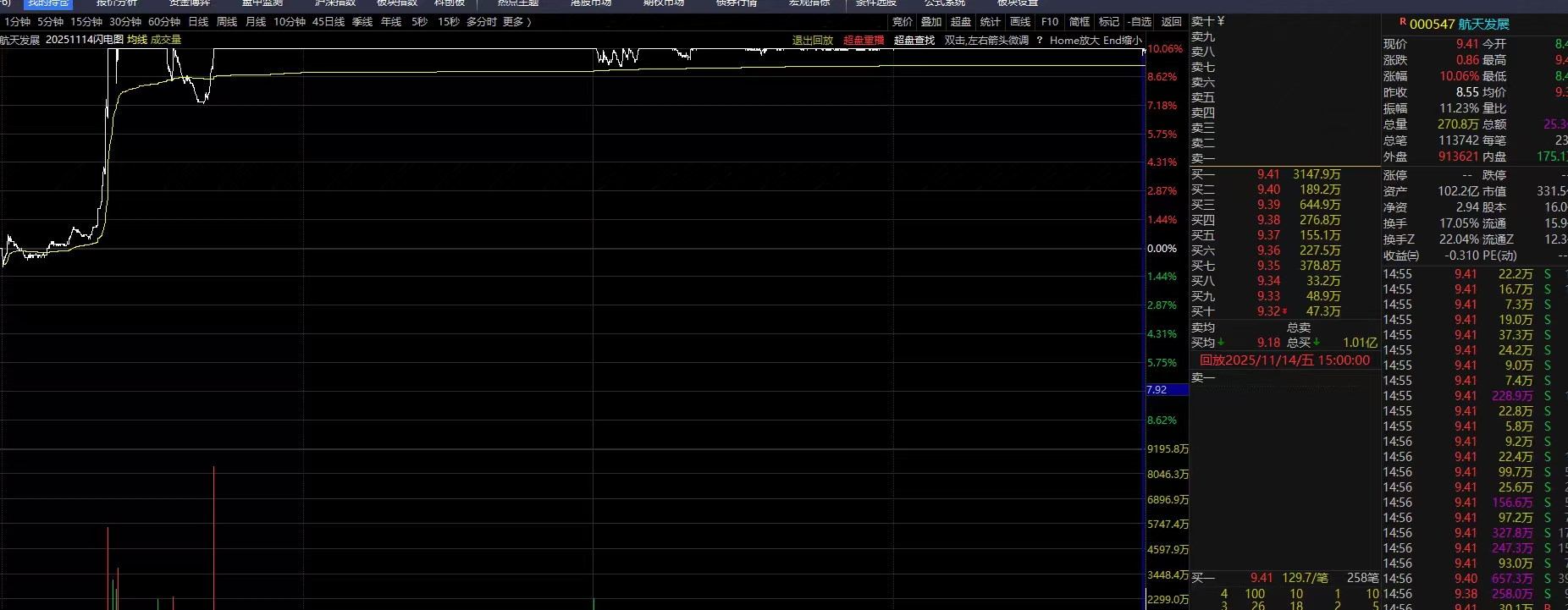1568x610 pixels.
Task: Click the 叠加 overlay button
Action: click(931, 22)
